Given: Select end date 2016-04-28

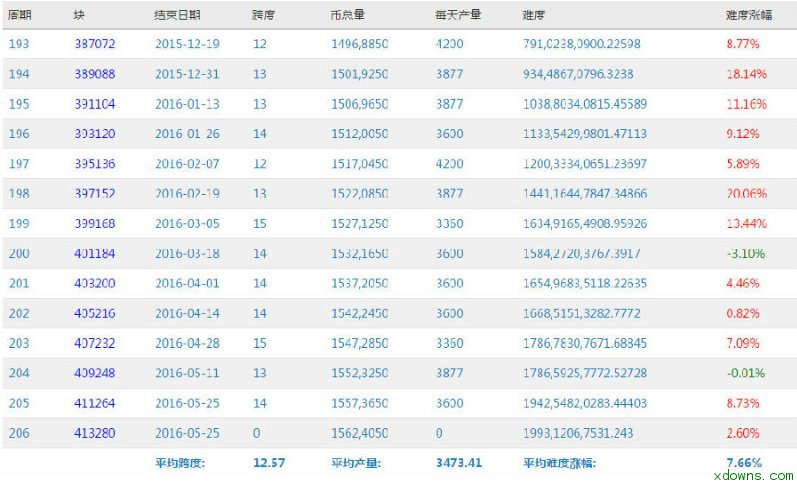Looking at the screenshot, I should pos(188,343).
